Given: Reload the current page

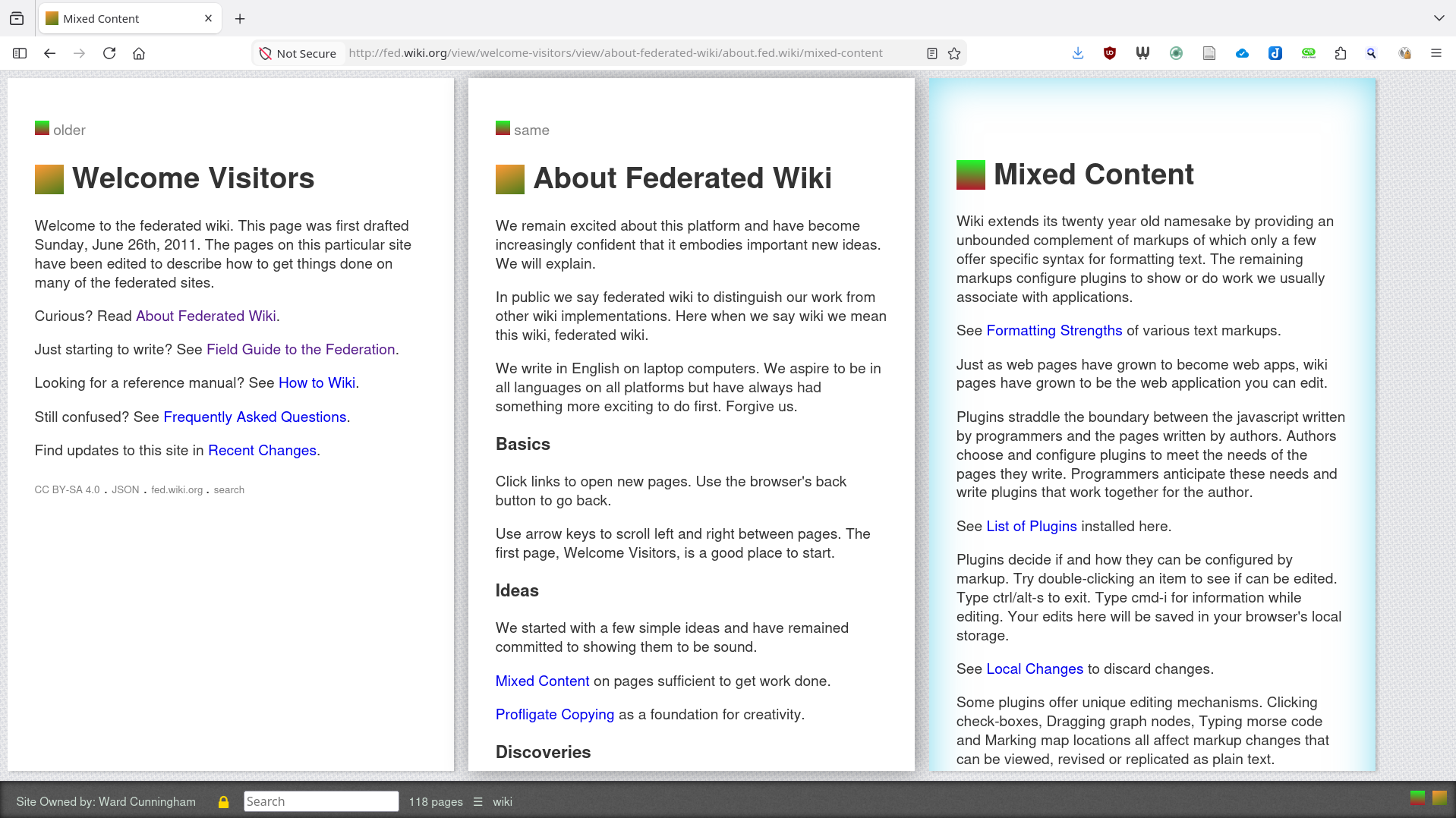Looking at the screenshot, I should (x=109, y=53).
